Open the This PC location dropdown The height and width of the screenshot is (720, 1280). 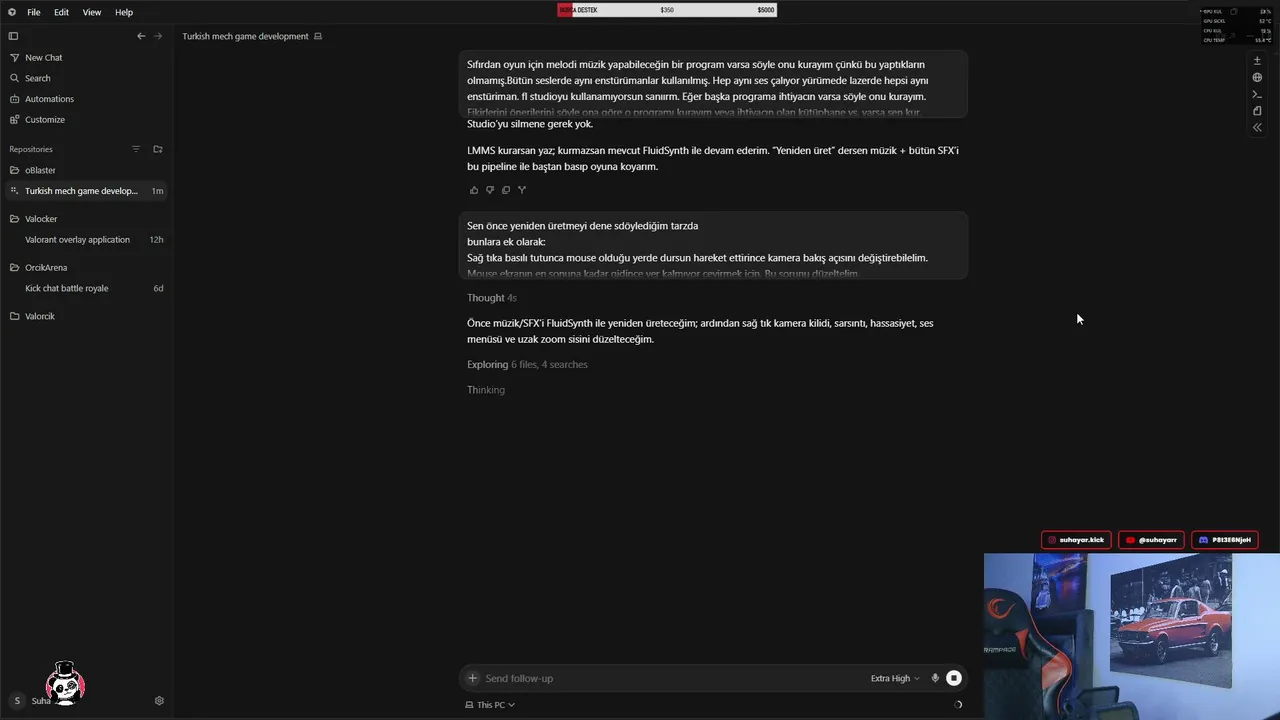point(490,705)
